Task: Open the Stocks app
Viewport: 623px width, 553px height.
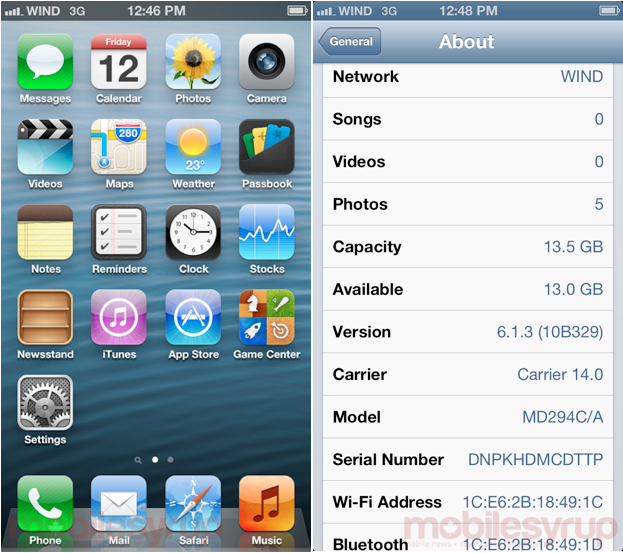Action: point(267,232)
